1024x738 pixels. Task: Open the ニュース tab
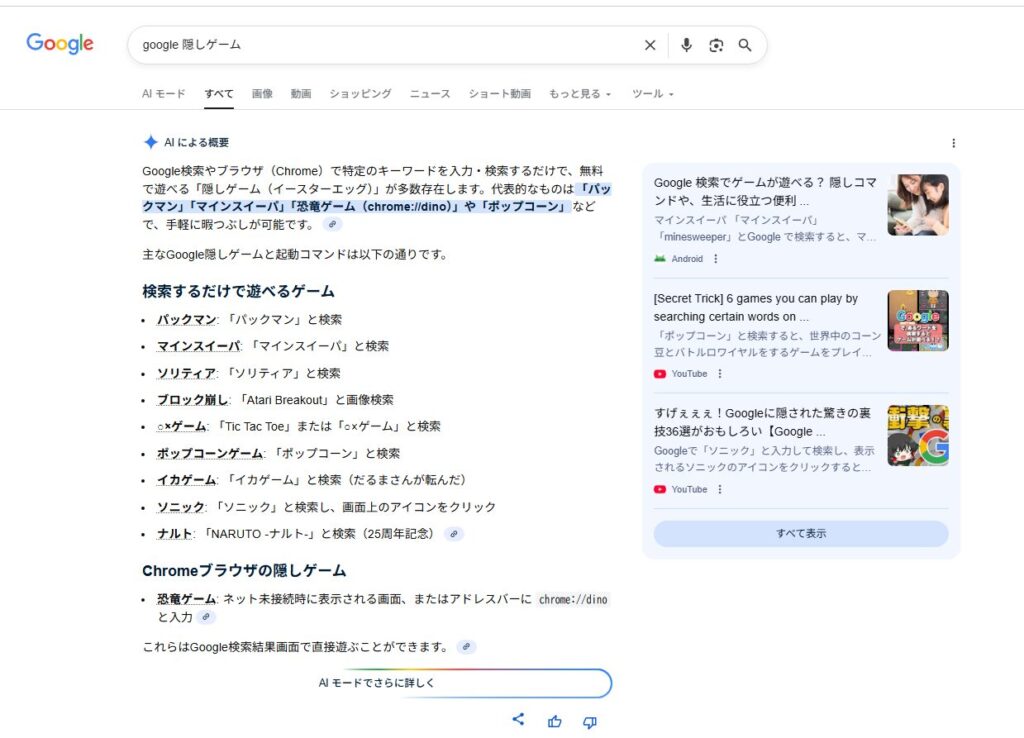point(430,94)
